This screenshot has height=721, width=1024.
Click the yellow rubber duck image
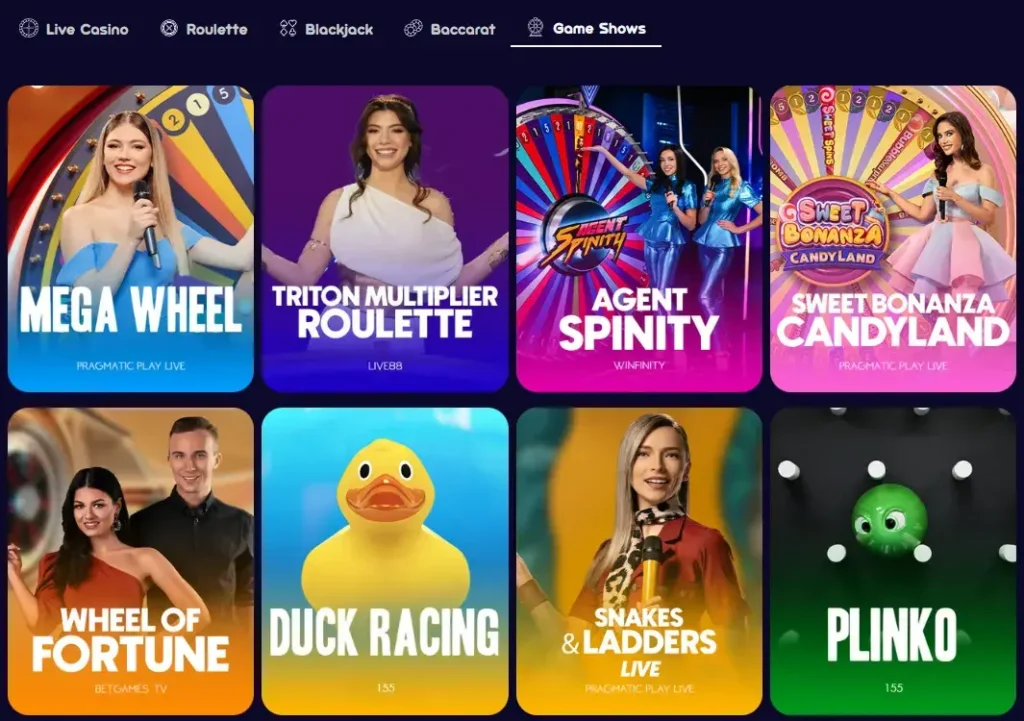point(385,522)
